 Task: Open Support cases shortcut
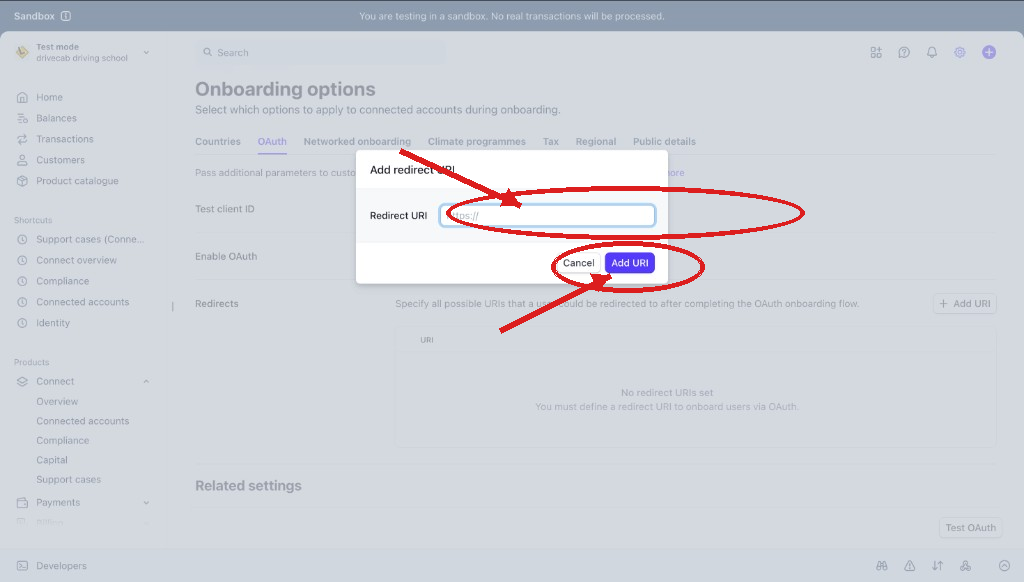pyautogui.click(x=90, y=239)
